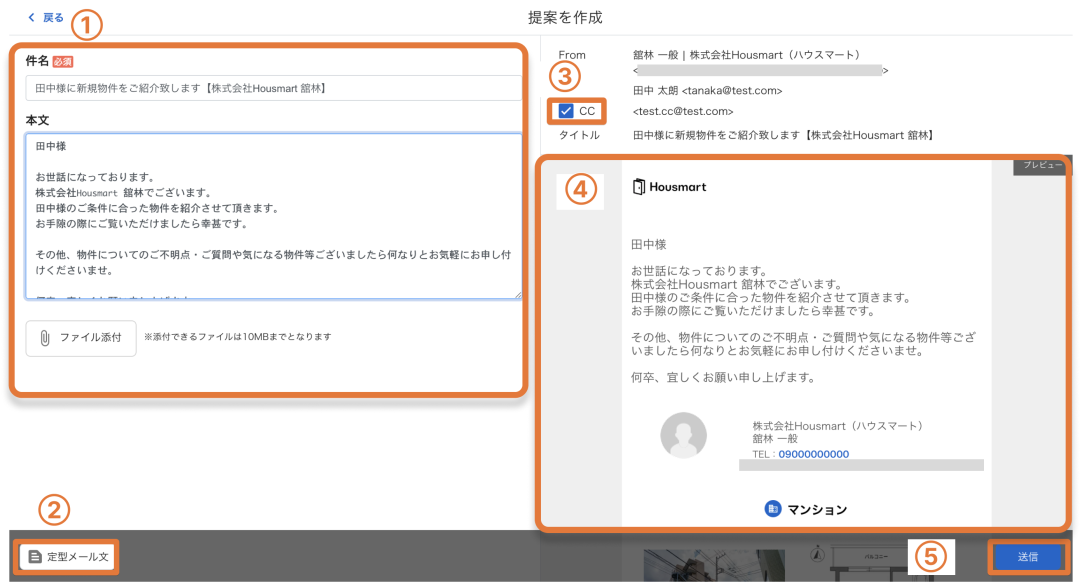Click the signature company name 株式会社Housmart（ハウスマート）
Image resolution: width=1080 pixels, height=582 pixels.
pyautogui.click(x=838, y=426)
